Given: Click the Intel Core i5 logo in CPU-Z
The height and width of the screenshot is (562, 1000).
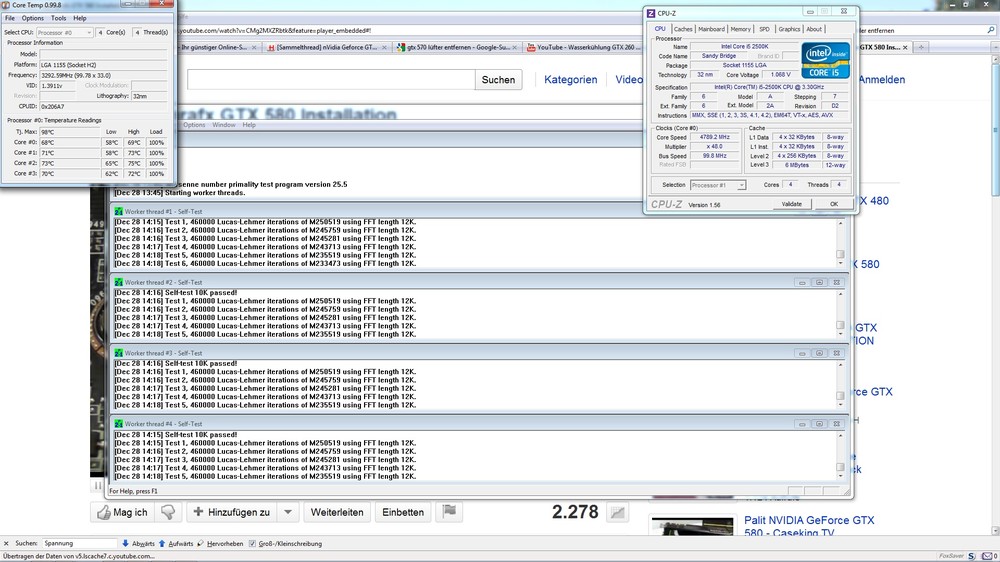Looking at the screenshot, I should pyautogui.click(x=825, y=61).
